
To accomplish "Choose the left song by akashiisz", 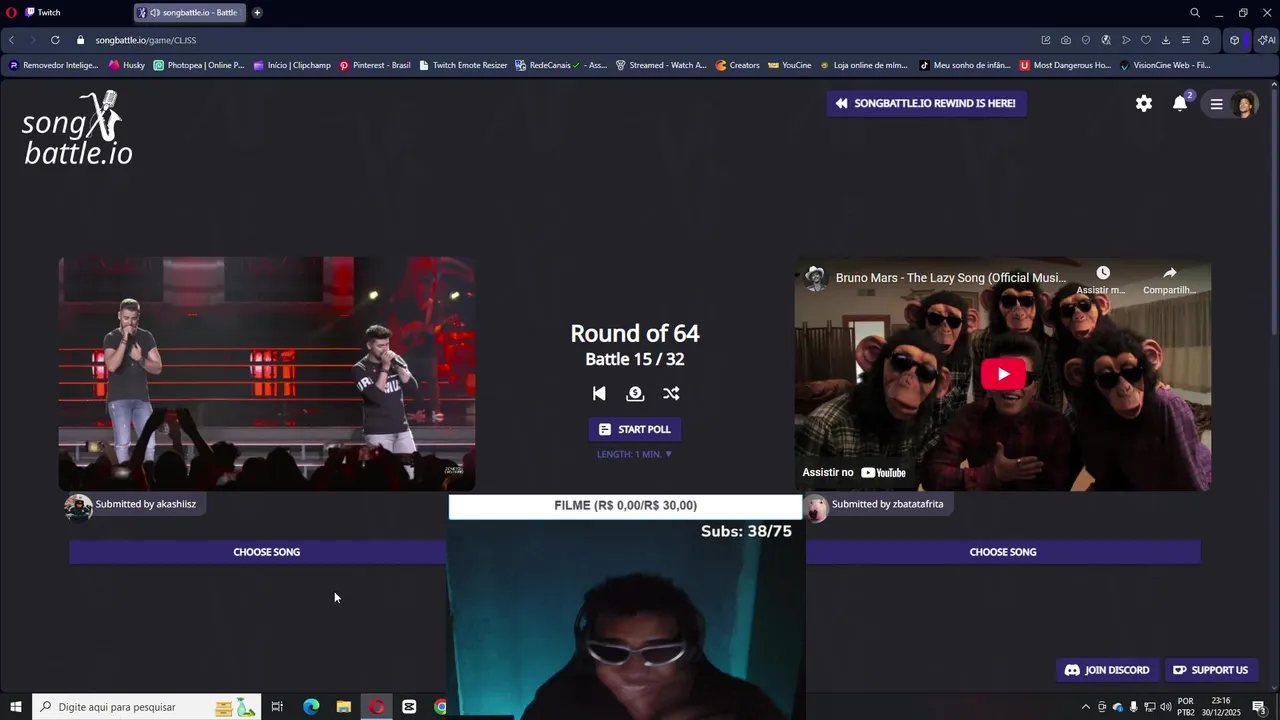I will point(267,552).
